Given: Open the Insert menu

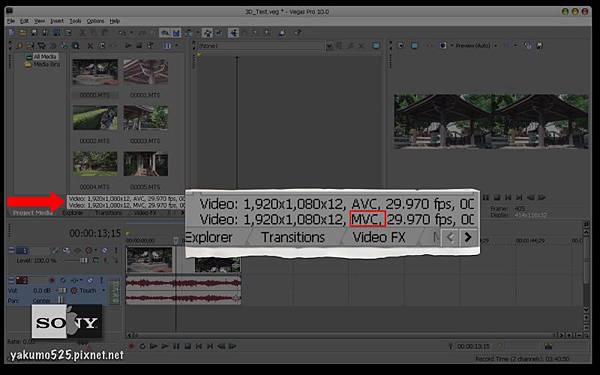Looking at the screenshot, I should (x=57, y=21).
